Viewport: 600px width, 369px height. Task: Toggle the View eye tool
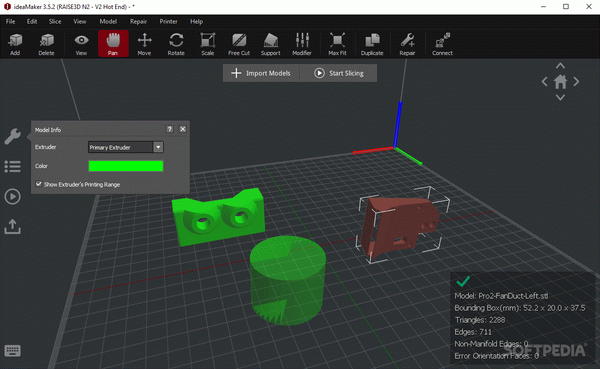pos(81,44)
